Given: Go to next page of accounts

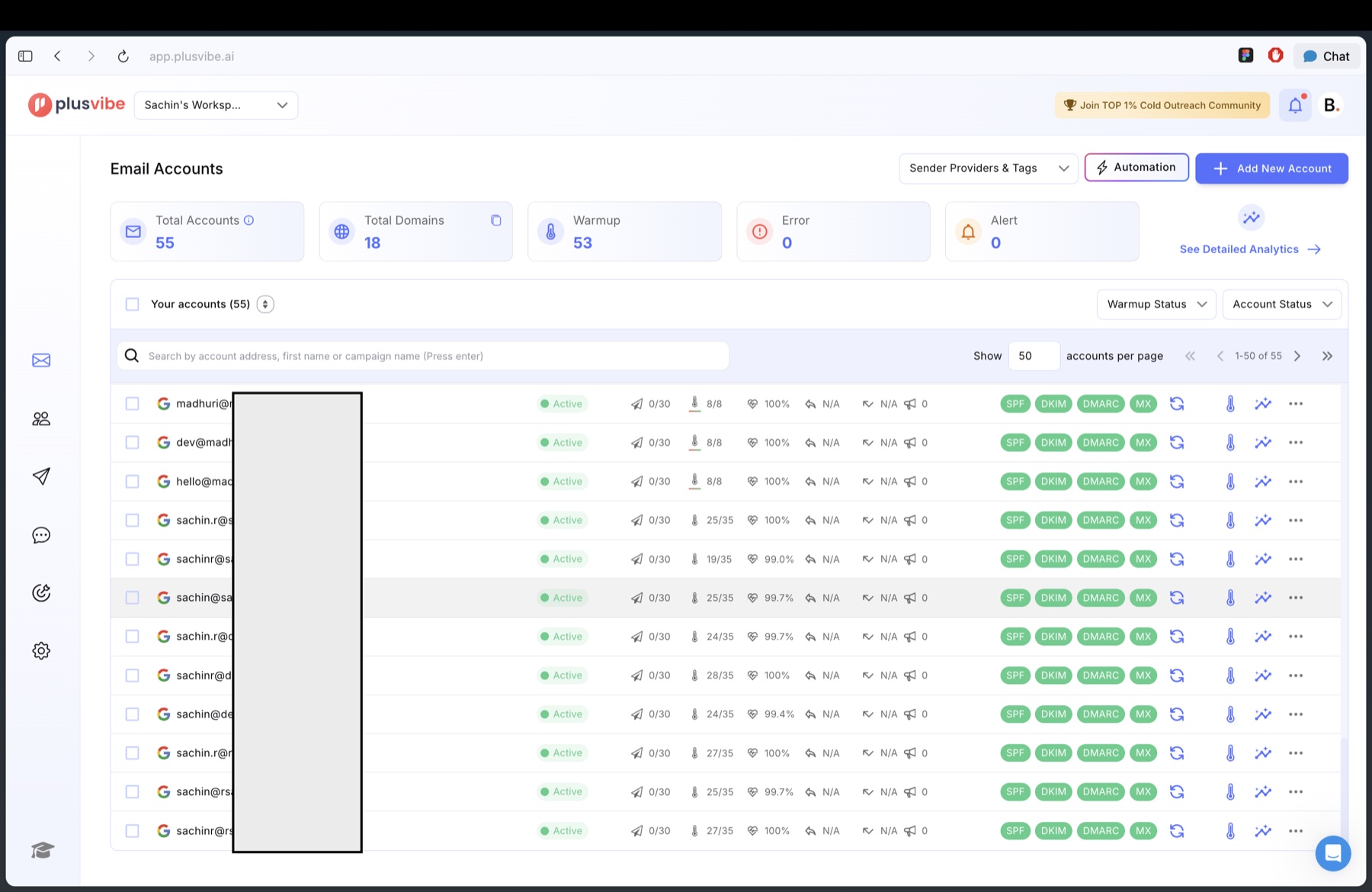Looking at the screenshot, I should (1297, 356).
